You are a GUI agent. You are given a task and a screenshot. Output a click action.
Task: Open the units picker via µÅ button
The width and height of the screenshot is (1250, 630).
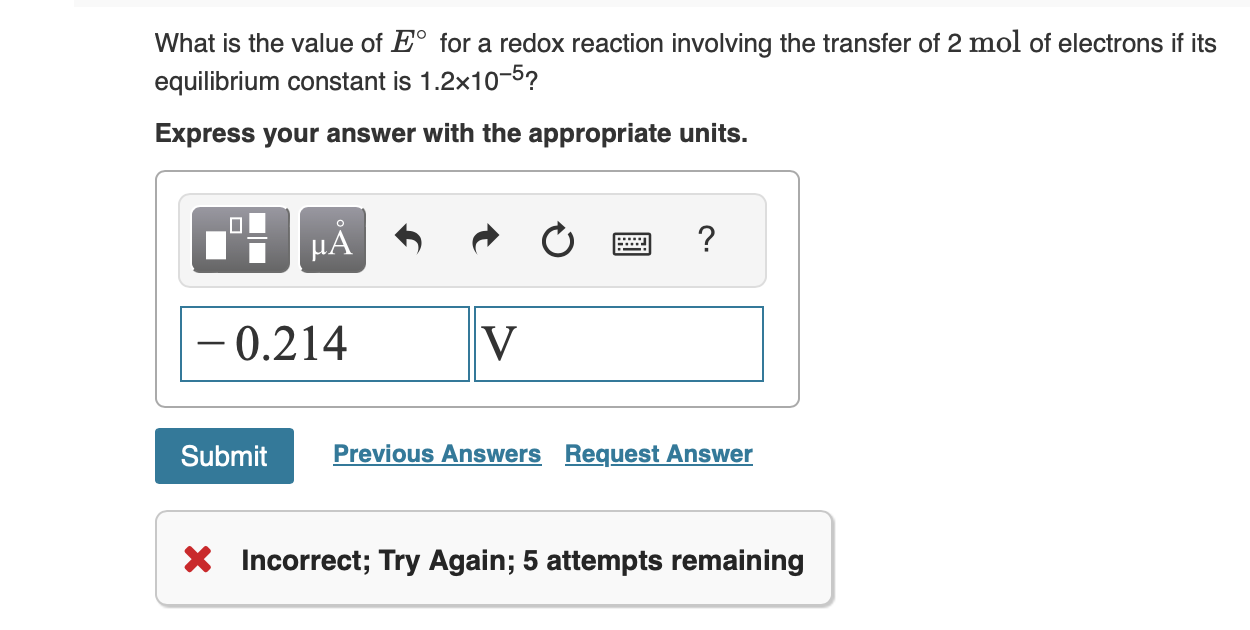tap(331, 239)
